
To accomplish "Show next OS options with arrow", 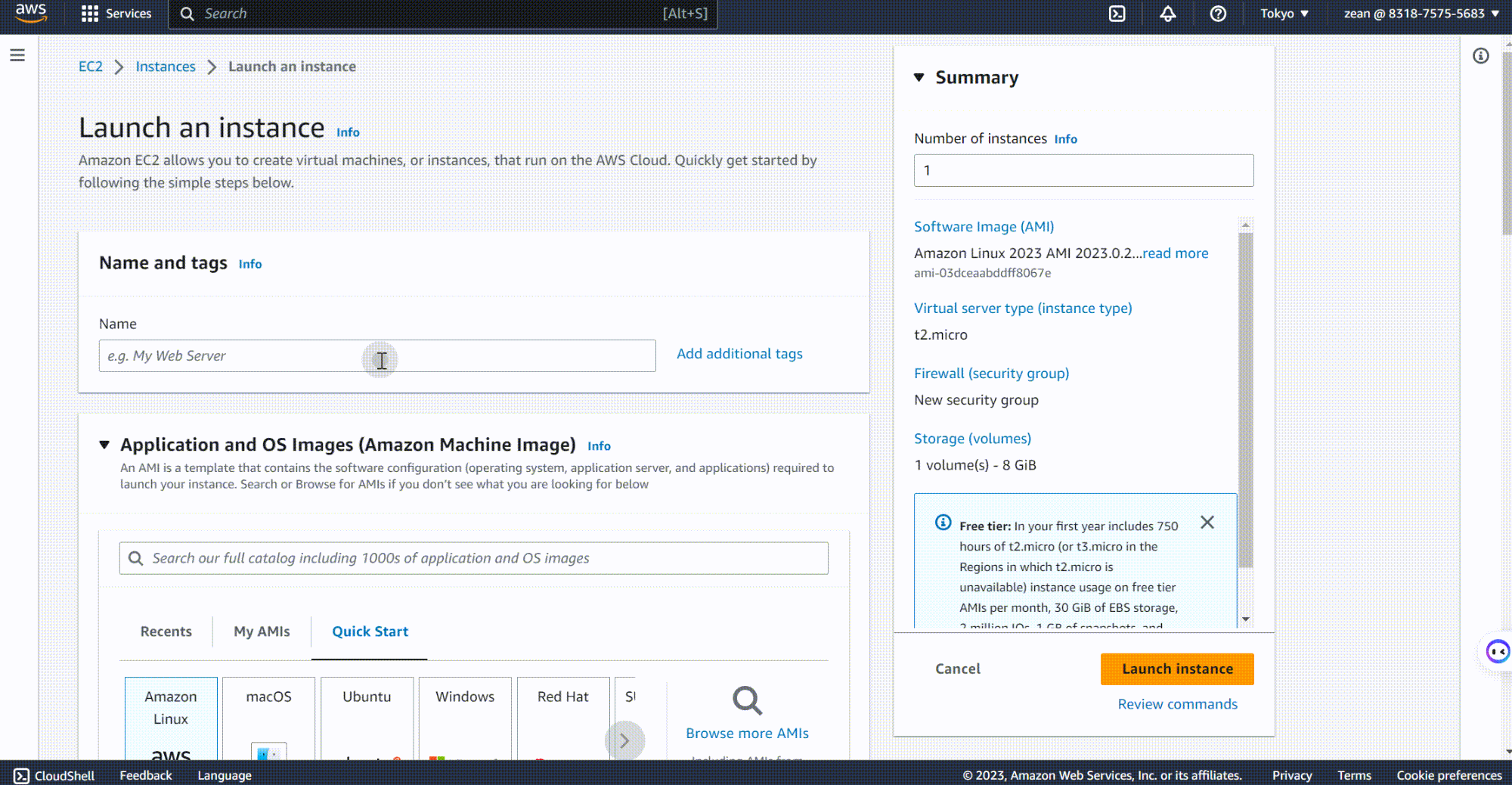I will tap(624, 740).
